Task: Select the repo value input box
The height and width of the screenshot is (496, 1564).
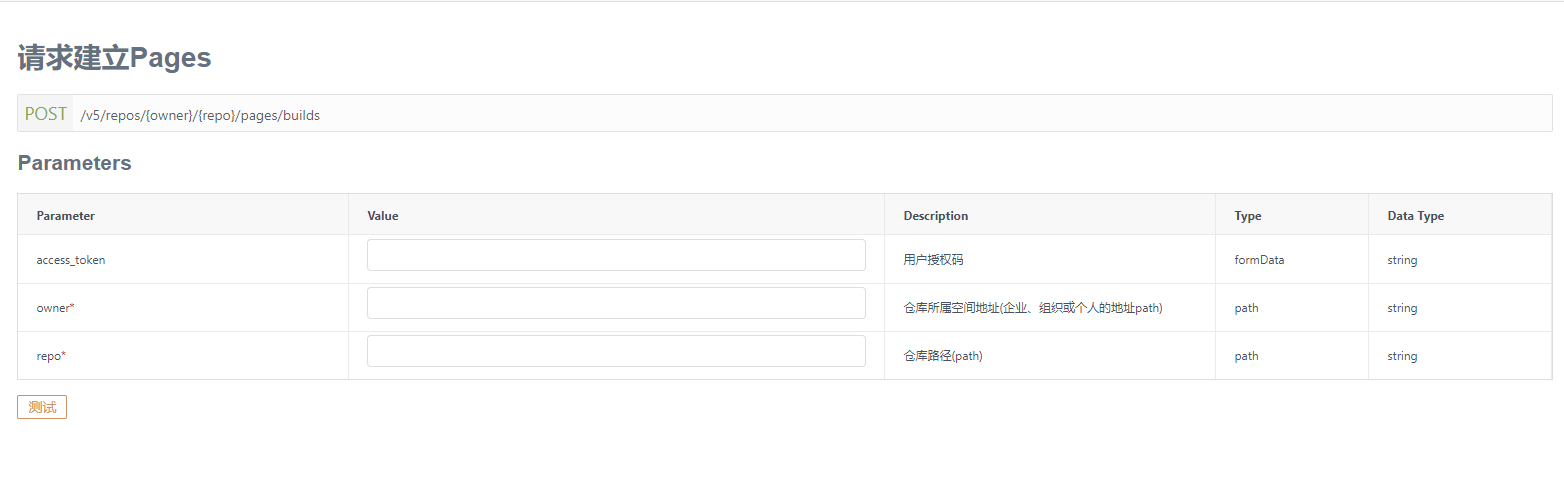Action: [616, 351]
